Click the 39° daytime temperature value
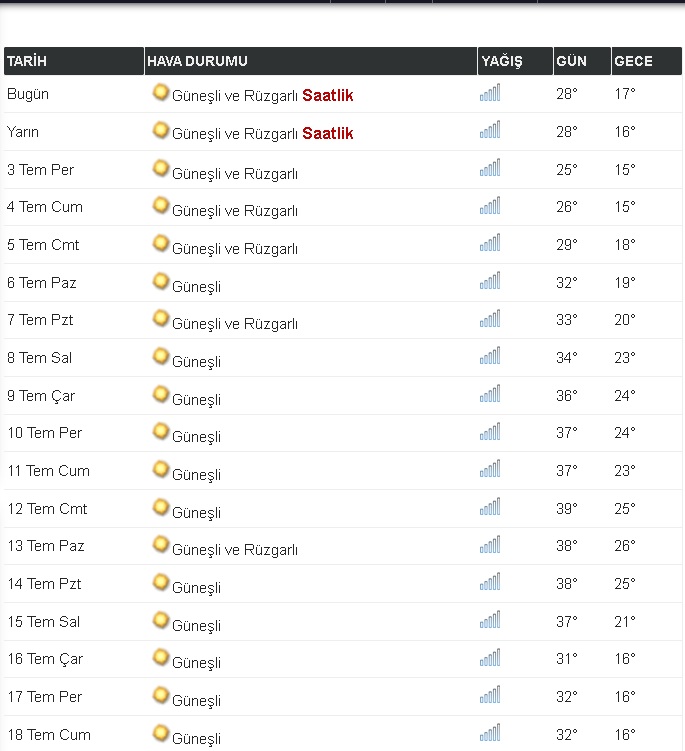The image size is (685, 751). coord(567,509)
